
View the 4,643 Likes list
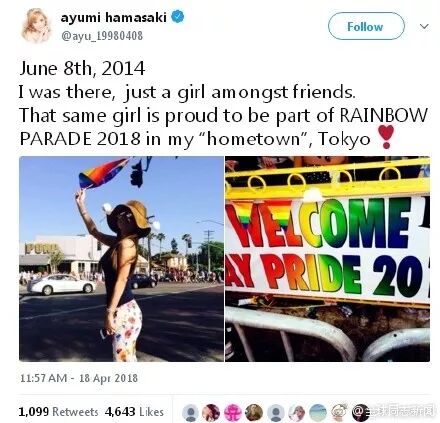[134, 412]
